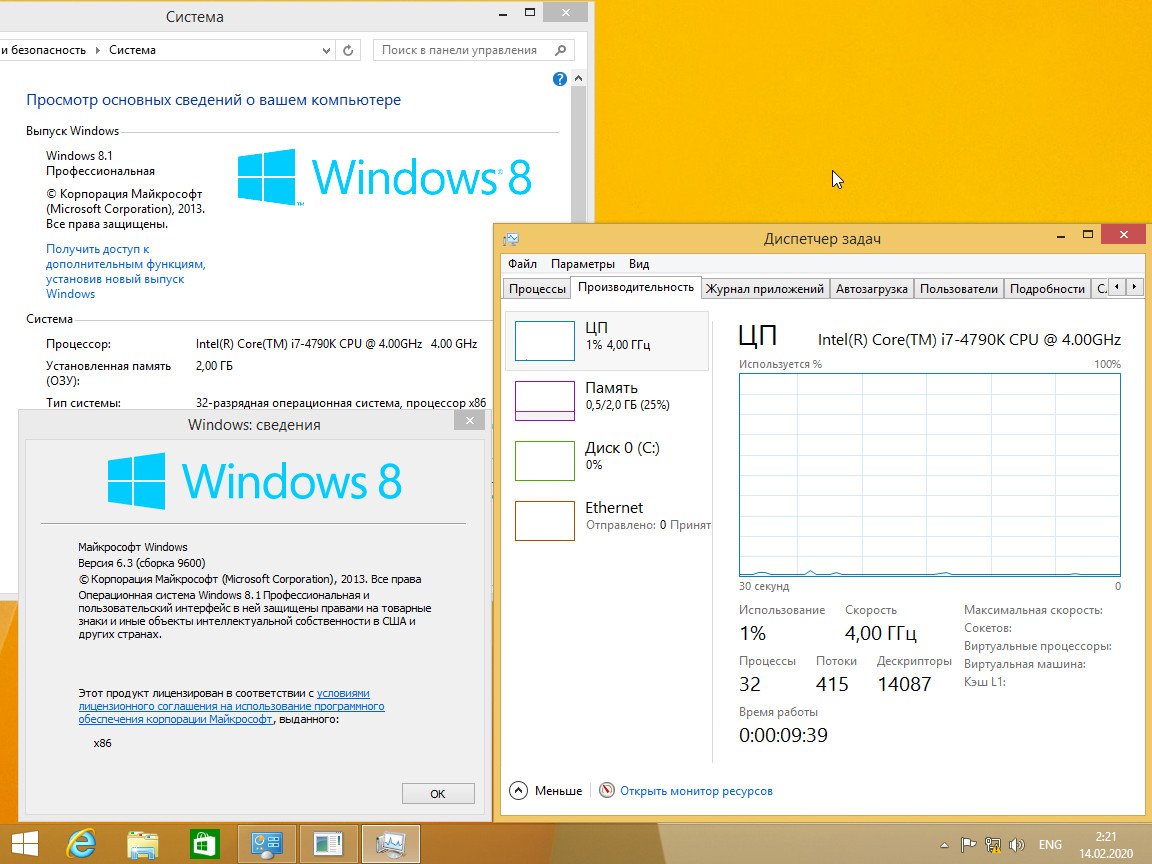Click the ENG language indicator in the tray
Viewport: 1152px width, 864px height.
coord(1050,844)
